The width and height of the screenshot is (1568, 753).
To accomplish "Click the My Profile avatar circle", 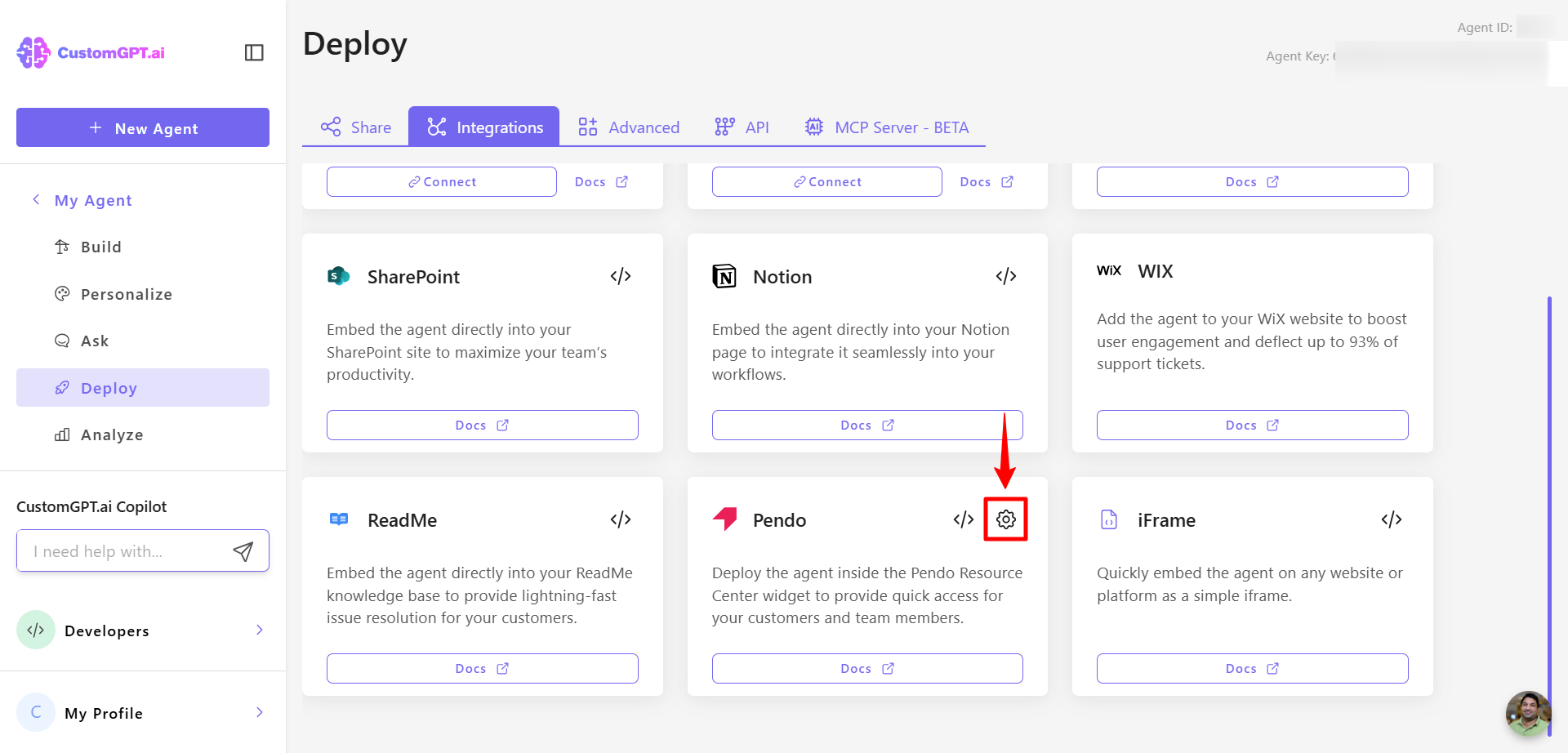I will tap(36, 712).
